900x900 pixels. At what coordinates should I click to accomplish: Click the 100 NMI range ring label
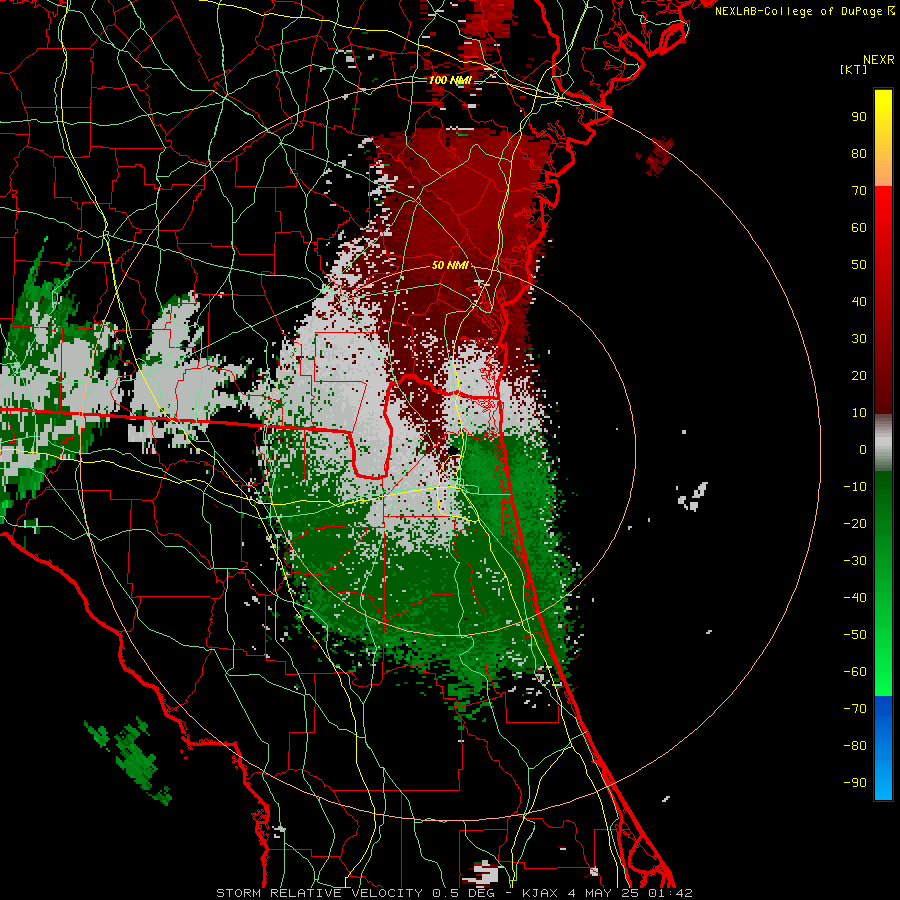[x=450, y=80]
